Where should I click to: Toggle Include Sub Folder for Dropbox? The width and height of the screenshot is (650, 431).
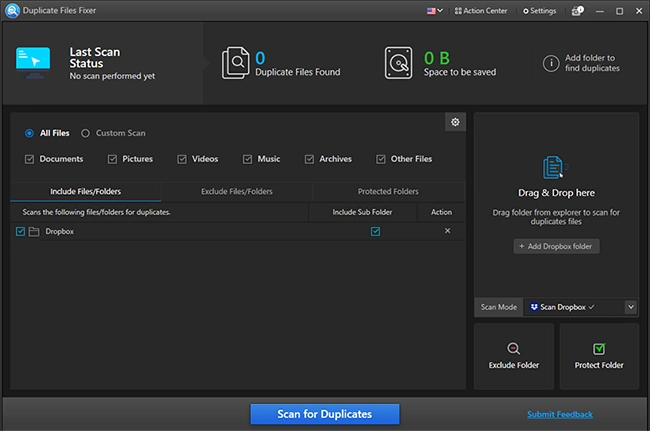pyautogui.click(x=375, y=231)
